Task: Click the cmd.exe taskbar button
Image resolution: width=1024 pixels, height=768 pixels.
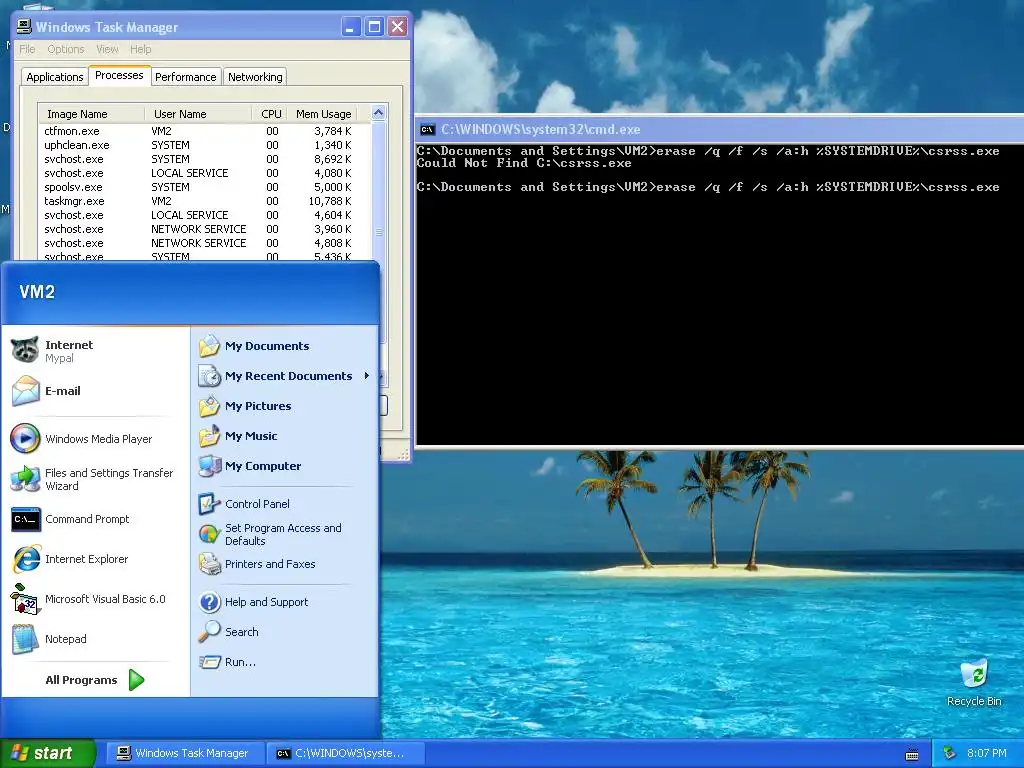Action: click(x=346, y=753)
